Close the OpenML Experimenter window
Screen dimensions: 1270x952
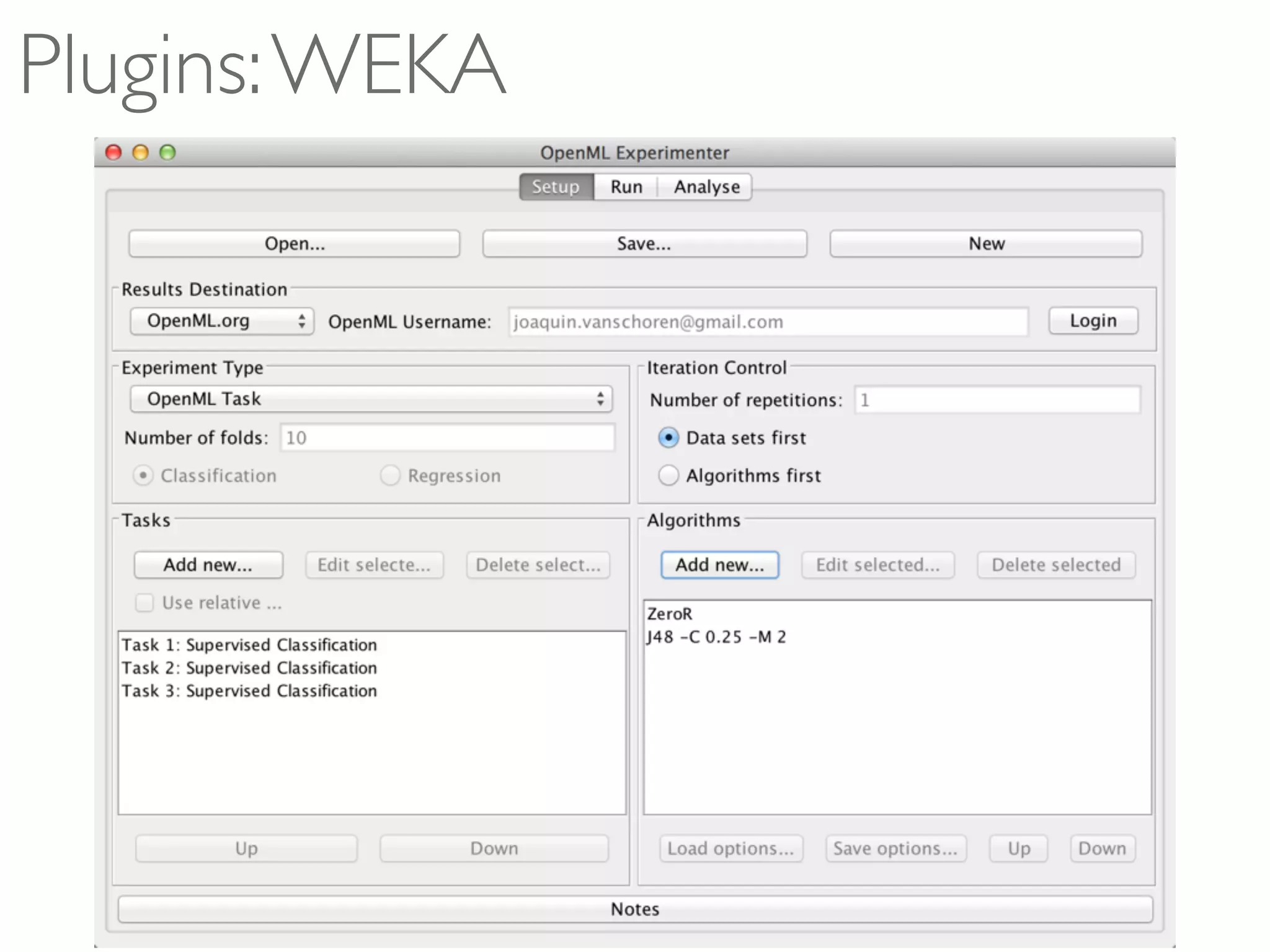pyautogui.click(x=113, y=152)
